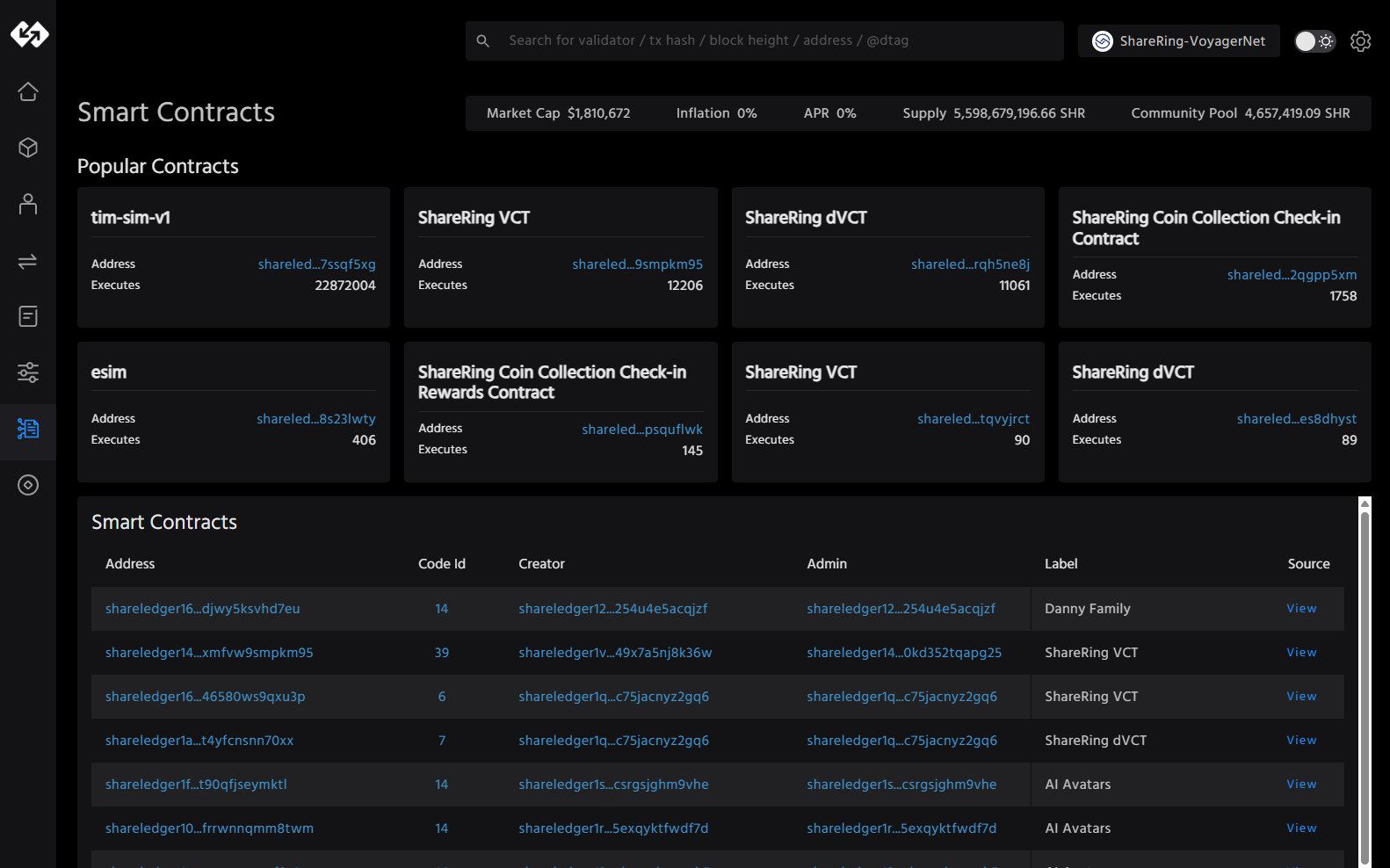This screenshot has height=868, width=1390.
Task: Open contract shareledger16...djwy5ksvhd7eu
Action: pyautogui.click(x=203, y=609)
